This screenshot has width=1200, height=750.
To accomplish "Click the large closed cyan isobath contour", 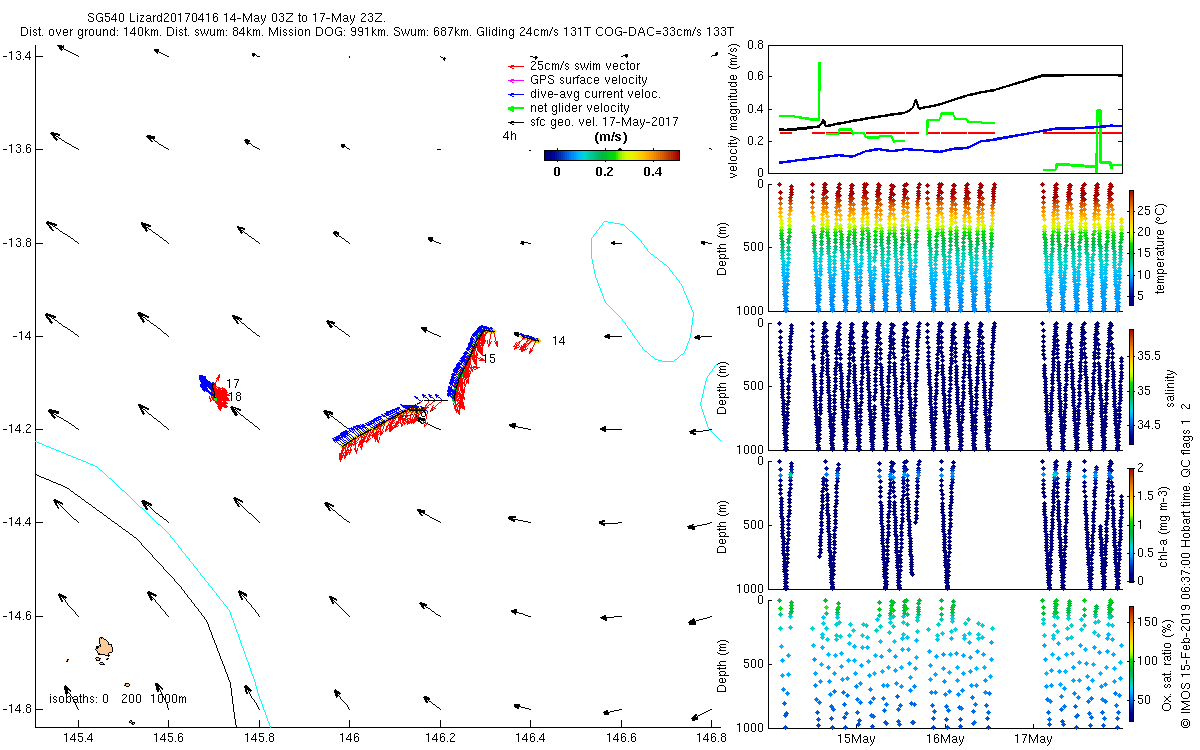I will (642, 290).
